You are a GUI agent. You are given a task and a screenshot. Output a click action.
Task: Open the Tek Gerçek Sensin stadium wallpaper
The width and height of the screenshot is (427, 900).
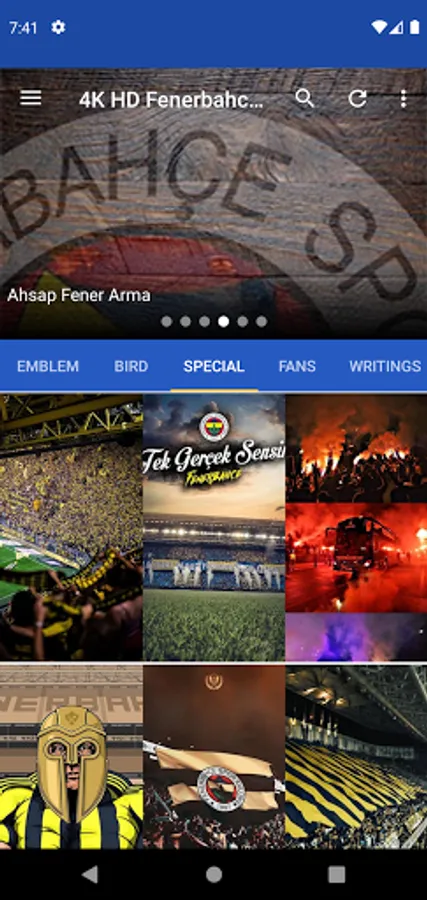(x=214, y=527)
